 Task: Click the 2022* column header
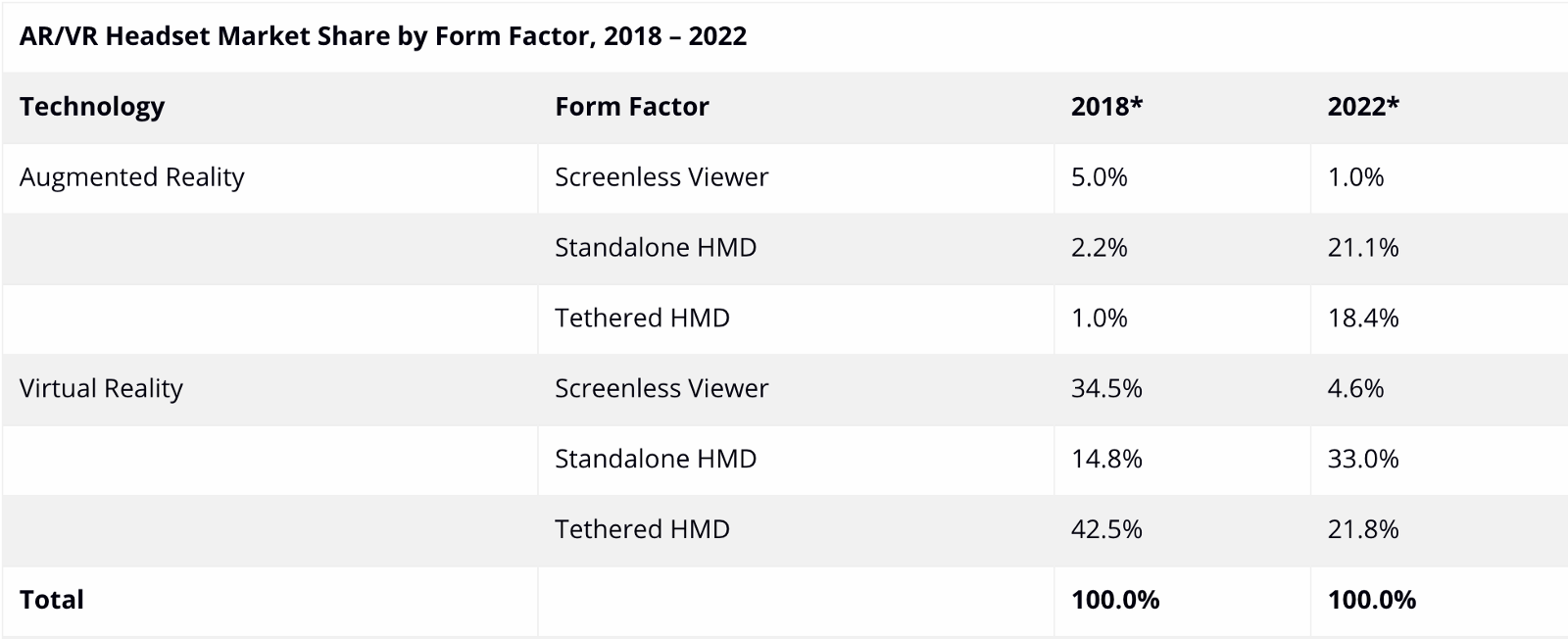(x=1362, y=107)
